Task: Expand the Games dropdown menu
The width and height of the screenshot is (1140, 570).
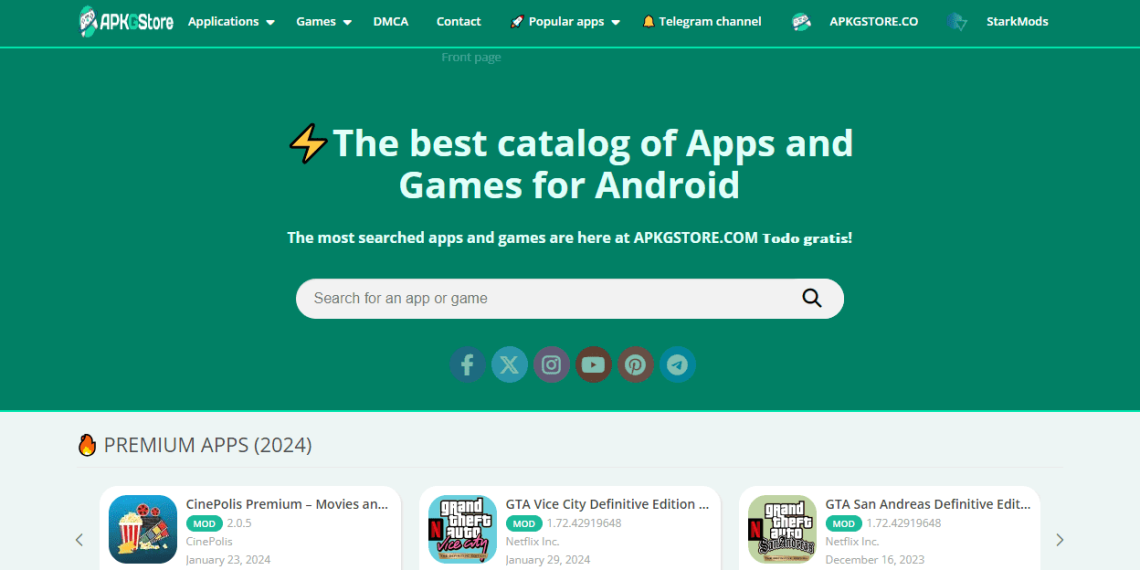Action: tap(323, 21)
